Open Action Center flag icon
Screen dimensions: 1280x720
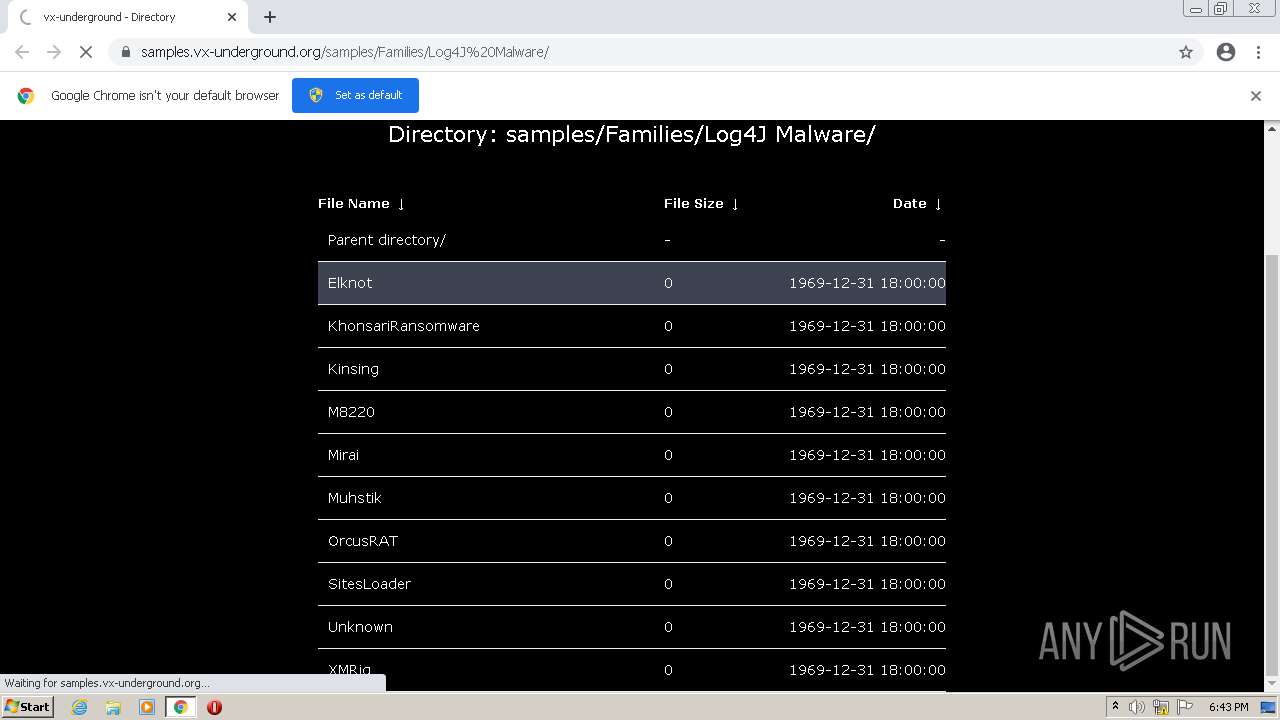[x=1183, y=707]
